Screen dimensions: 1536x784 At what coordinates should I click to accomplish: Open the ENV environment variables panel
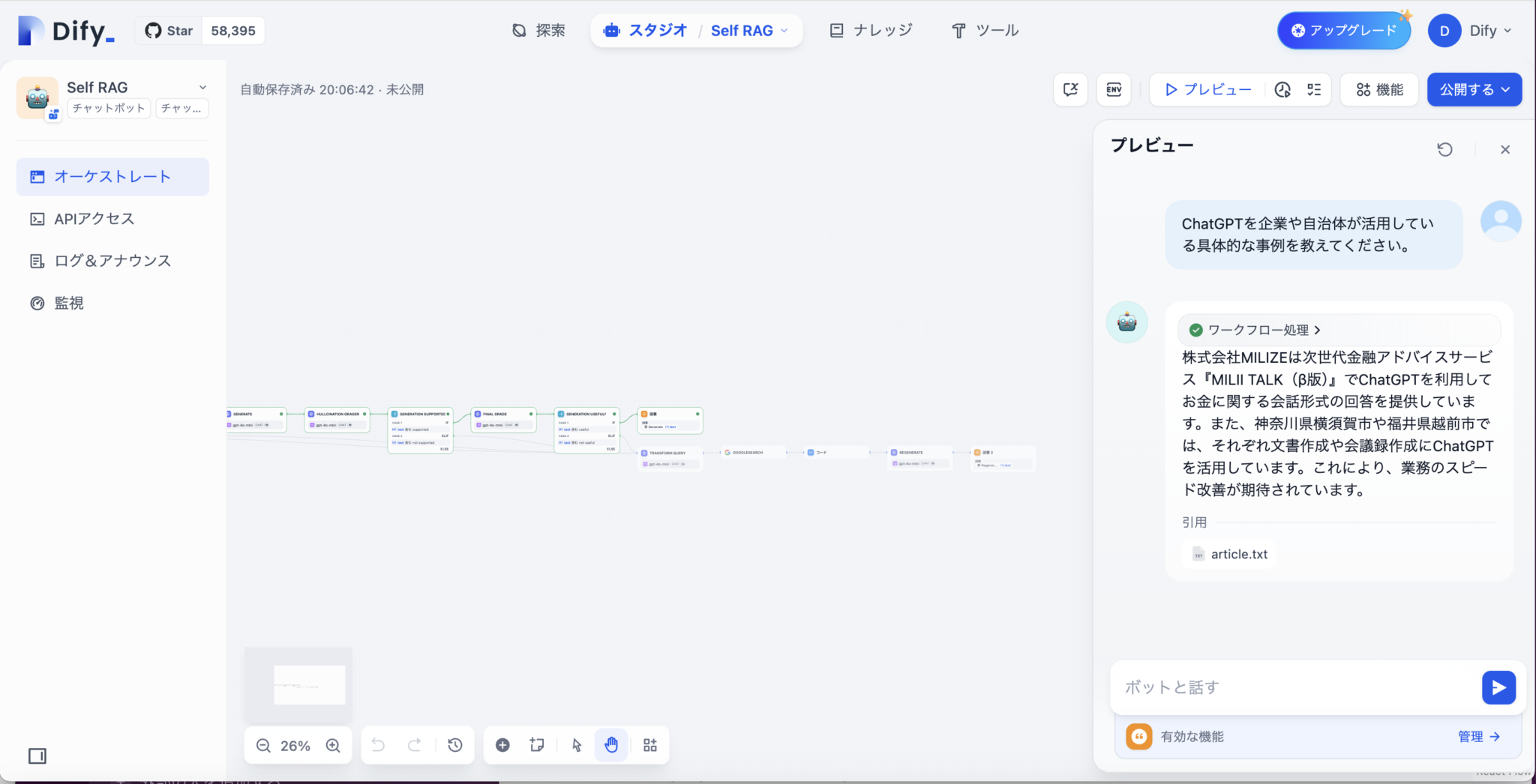click(x=1113, y=89)
